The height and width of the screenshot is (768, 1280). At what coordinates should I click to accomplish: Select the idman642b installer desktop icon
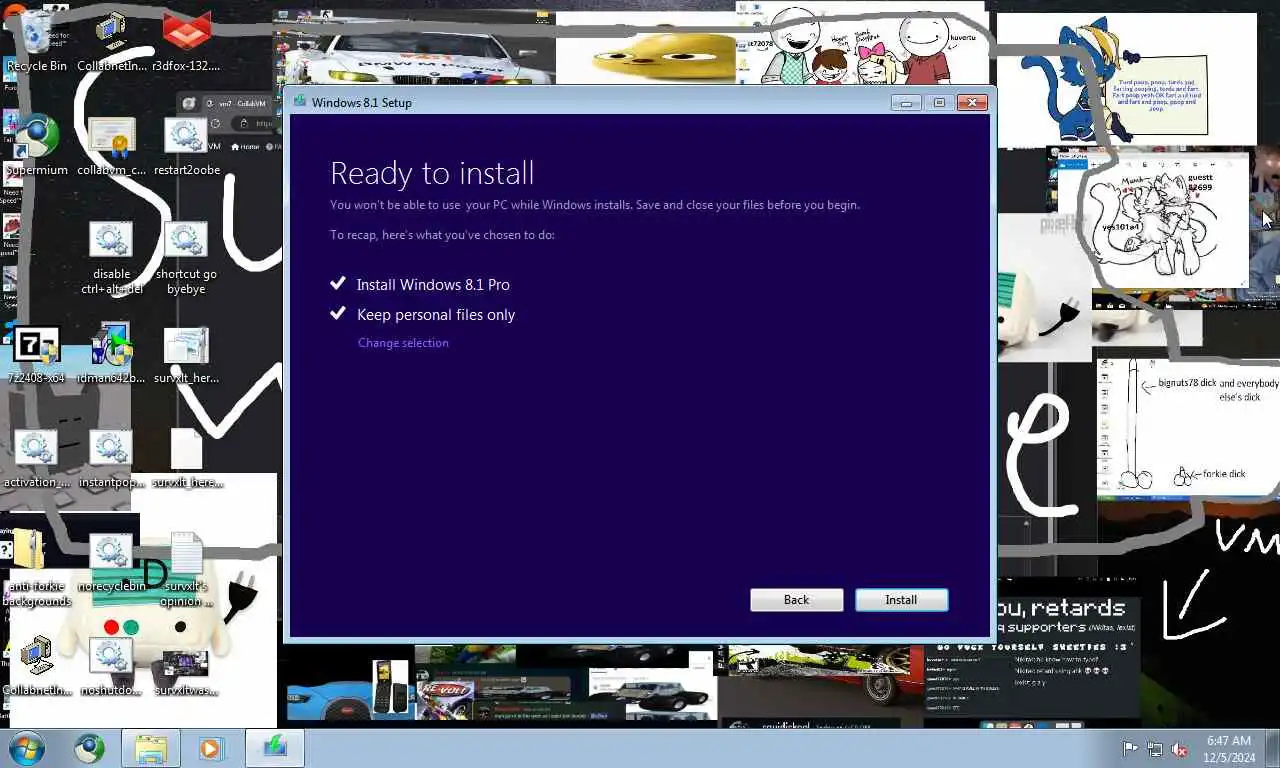click(x=111, y=354)
